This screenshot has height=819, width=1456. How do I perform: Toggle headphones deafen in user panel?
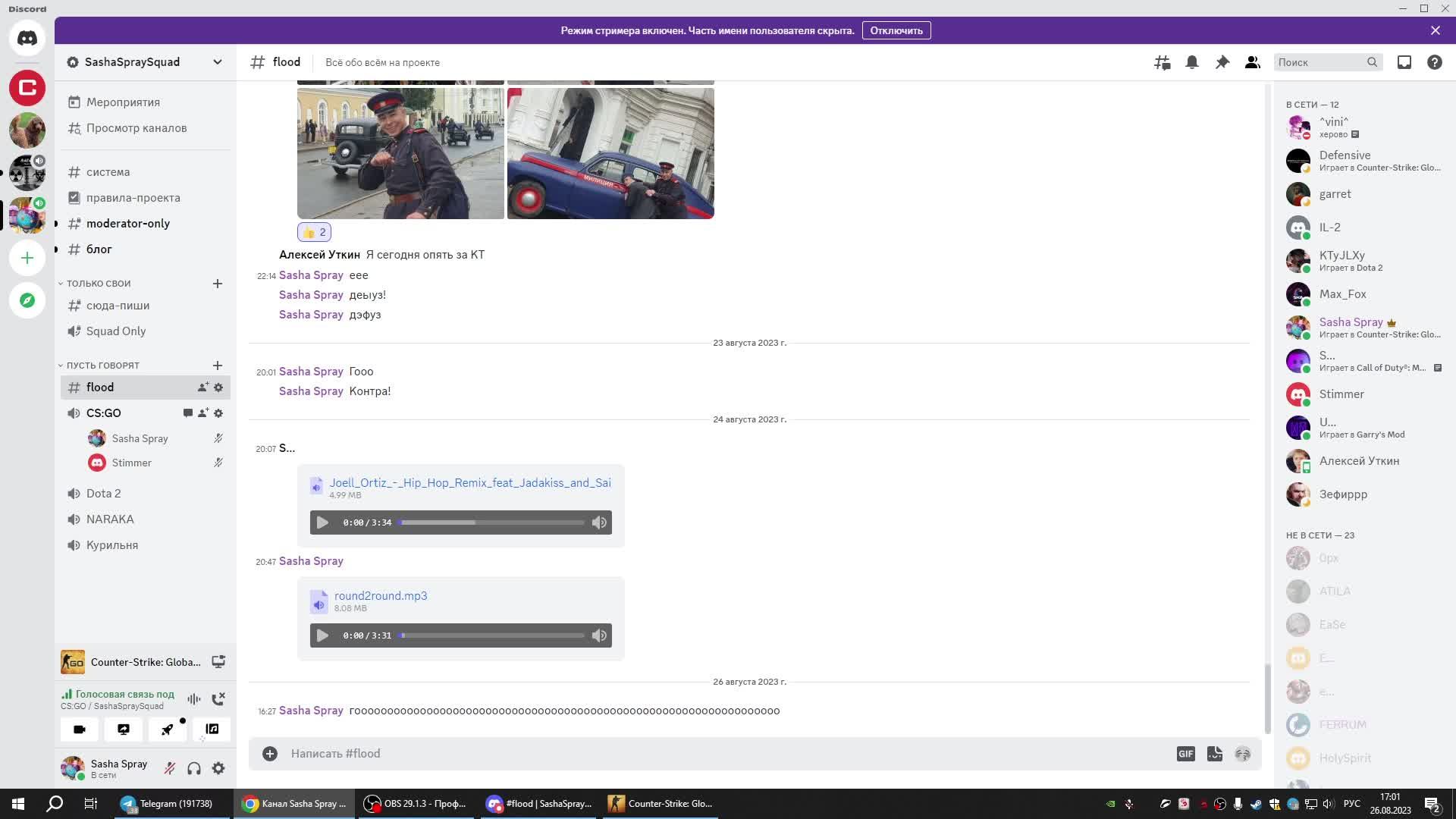point(194,768)
